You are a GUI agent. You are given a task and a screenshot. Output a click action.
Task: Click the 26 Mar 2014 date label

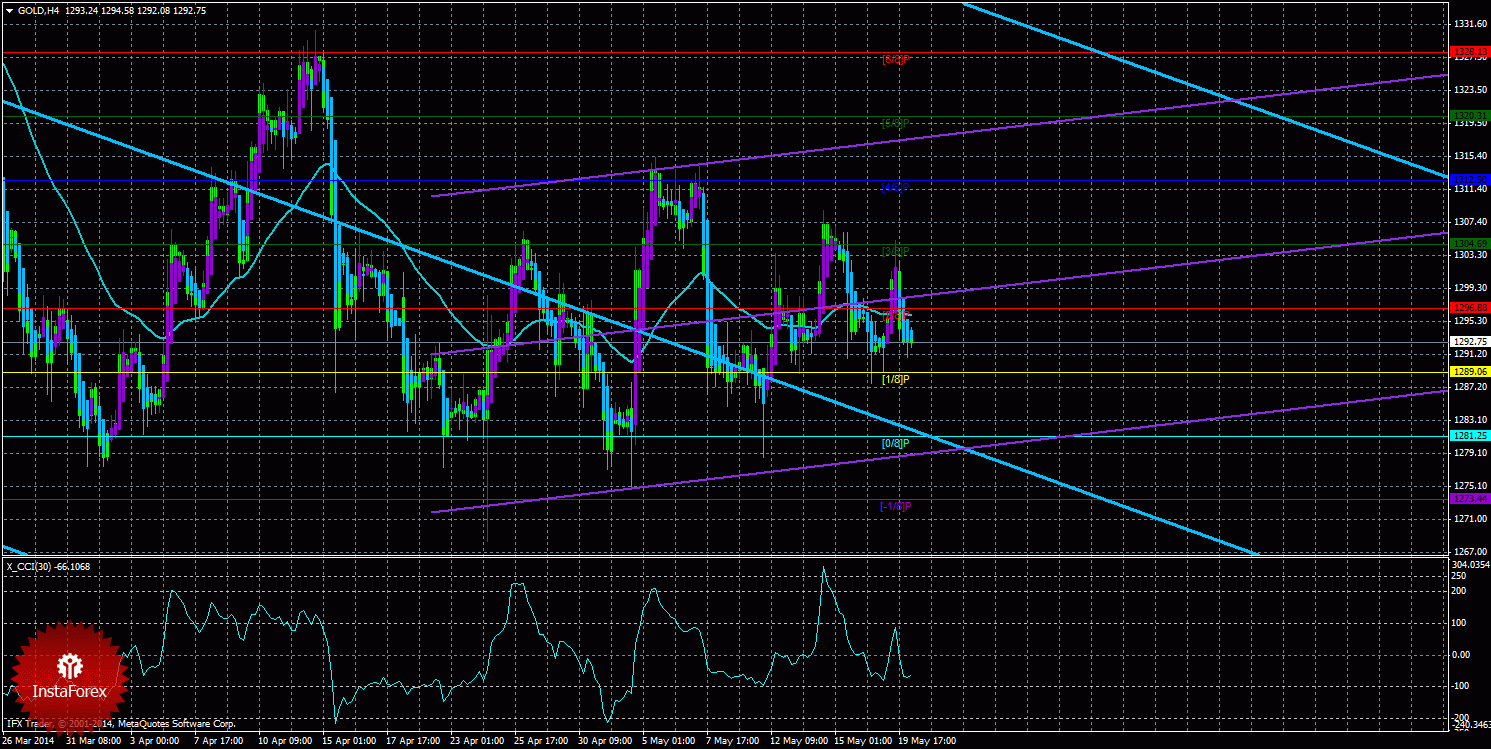coord(29,742)
